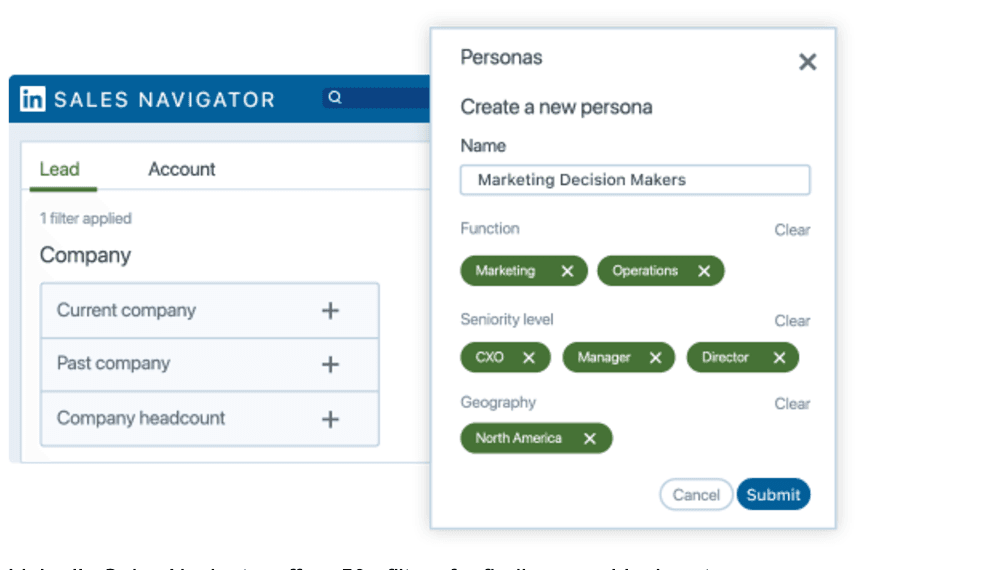Clear the Seniority level selections
Screen dimensions: 1000x570
pyautogui.click(x=792, y=321)
